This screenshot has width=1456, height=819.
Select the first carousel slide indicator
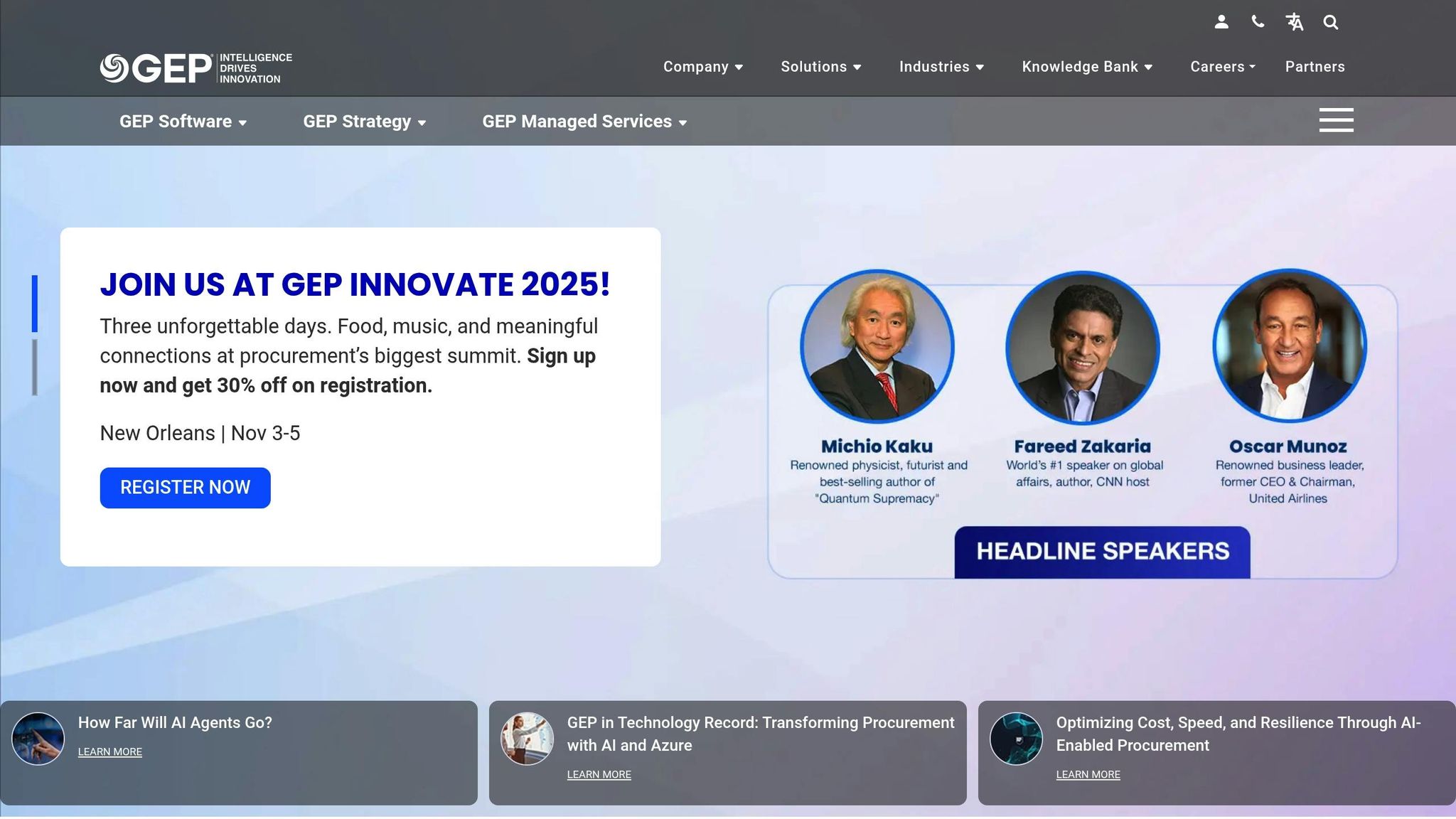tap(35, 304)
